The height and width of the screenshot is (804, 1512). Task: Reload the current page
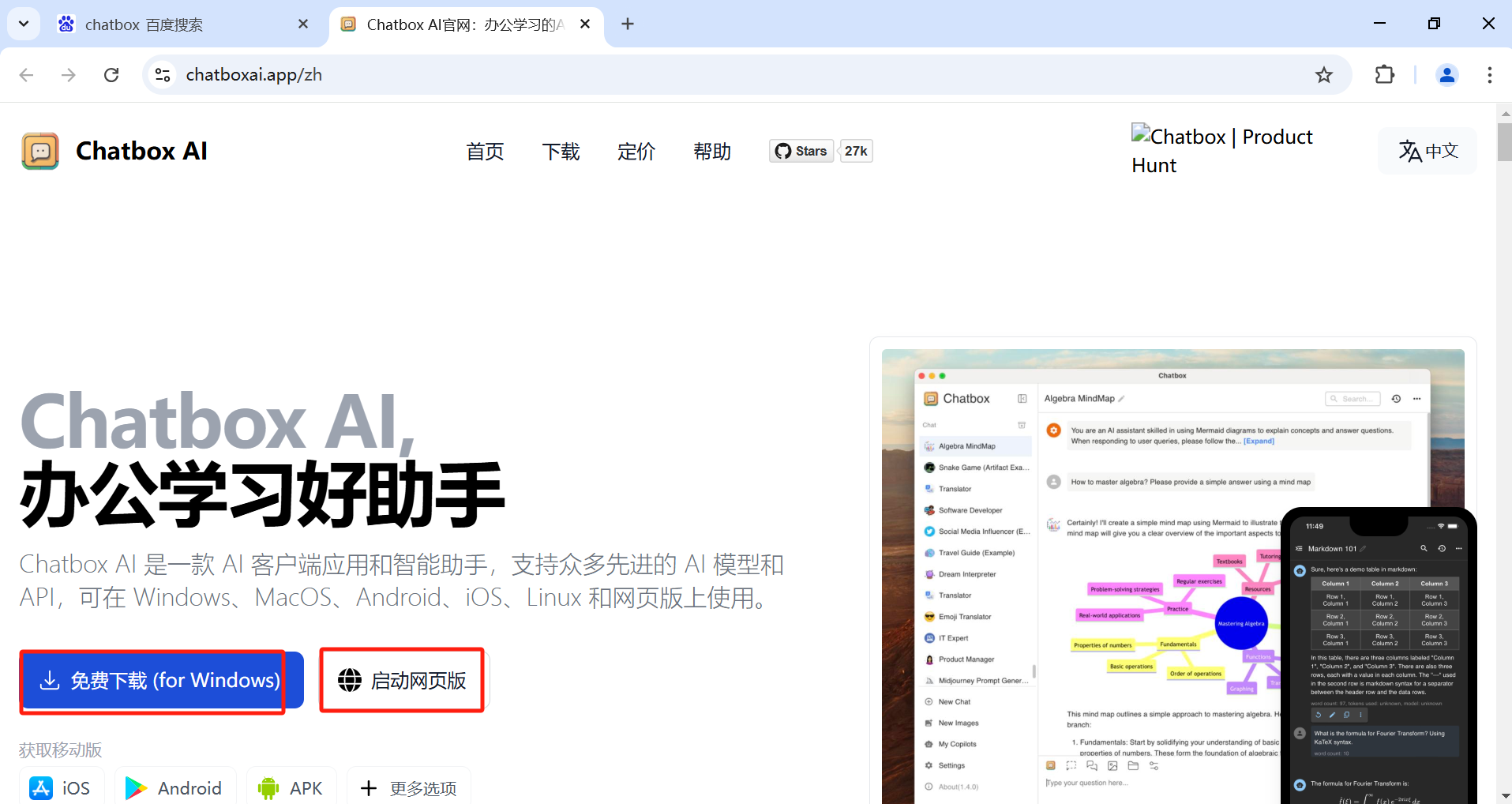(x=111, y=75)
